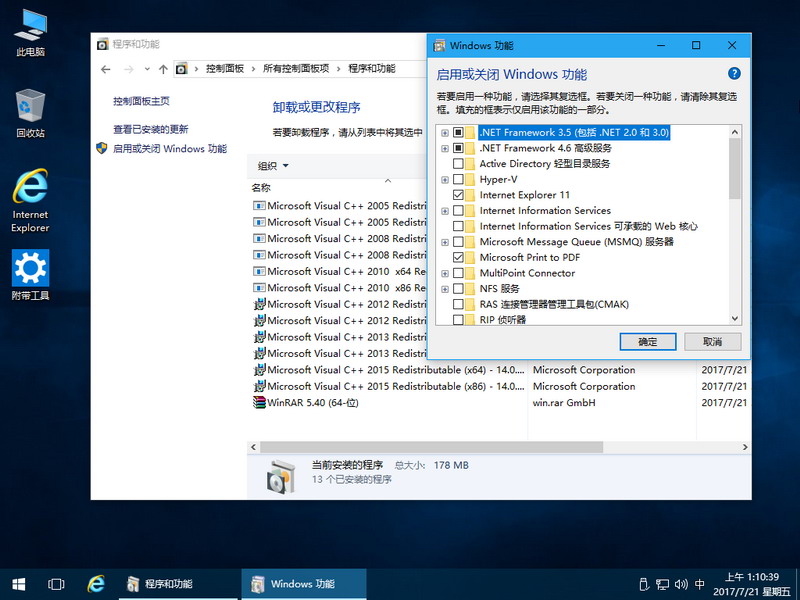
Task: Click the WinRAR 5.40 program icon
Action: [x=259, y=403]
